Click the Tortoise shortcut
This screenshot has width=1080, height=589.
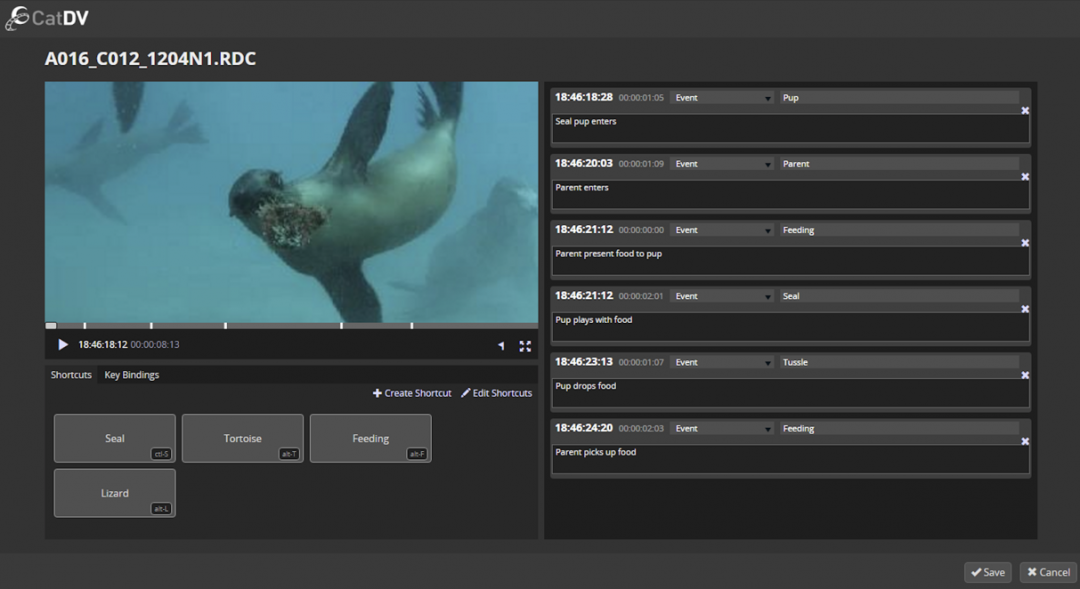[242, 438]
